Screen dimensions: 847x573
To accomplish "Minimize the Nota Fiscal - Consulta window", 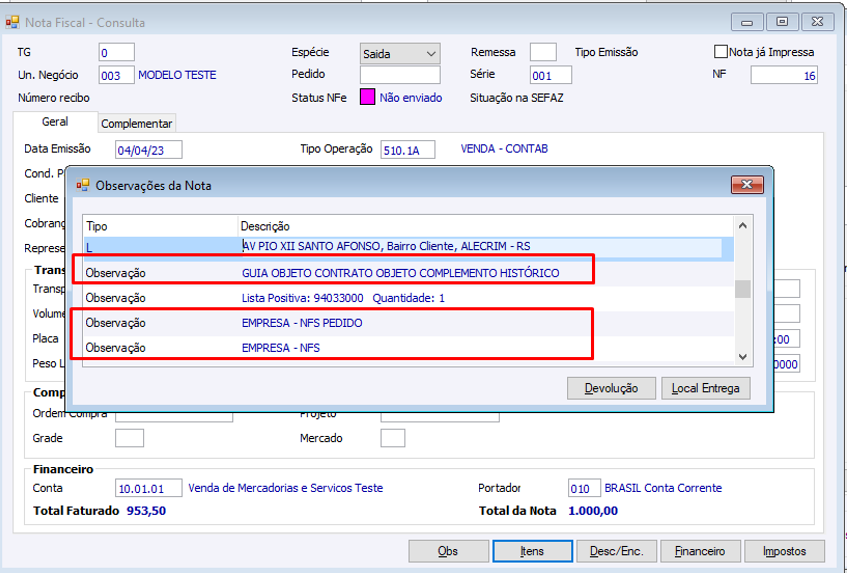I will [x=747, y=22].
